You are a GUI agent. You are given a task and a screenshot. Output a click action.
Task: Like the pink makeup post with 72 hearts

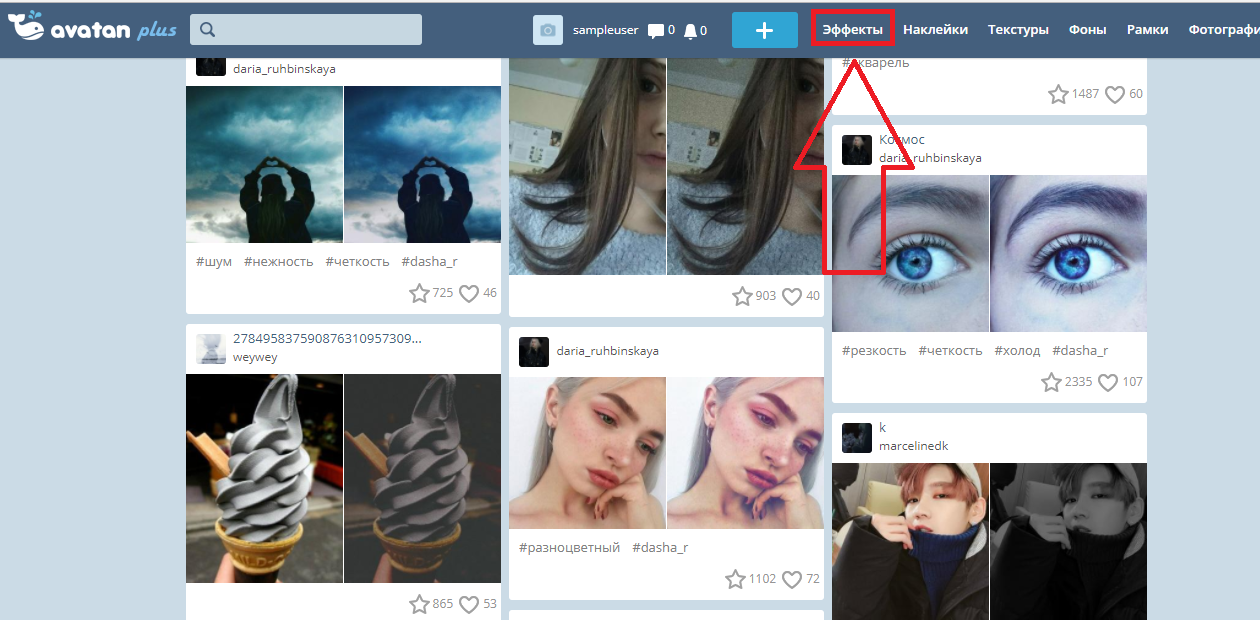pos(791,579)
